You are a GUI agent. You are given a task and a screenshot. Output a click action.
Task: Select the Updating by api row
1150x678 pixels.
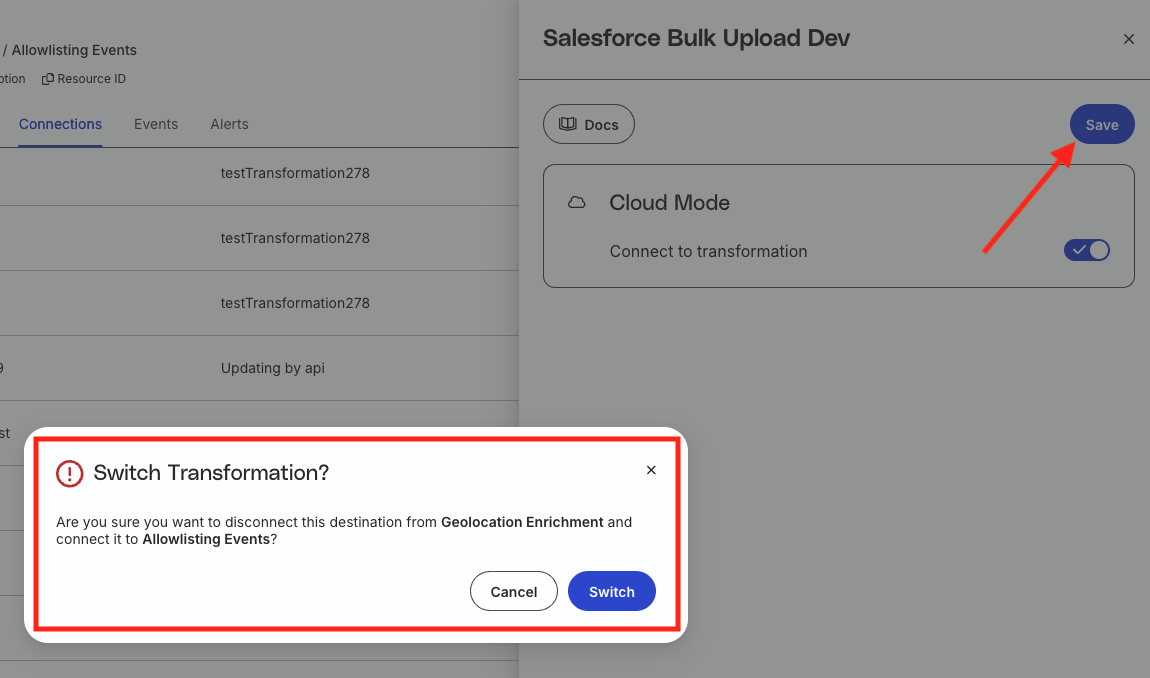(x=259, y=368)
